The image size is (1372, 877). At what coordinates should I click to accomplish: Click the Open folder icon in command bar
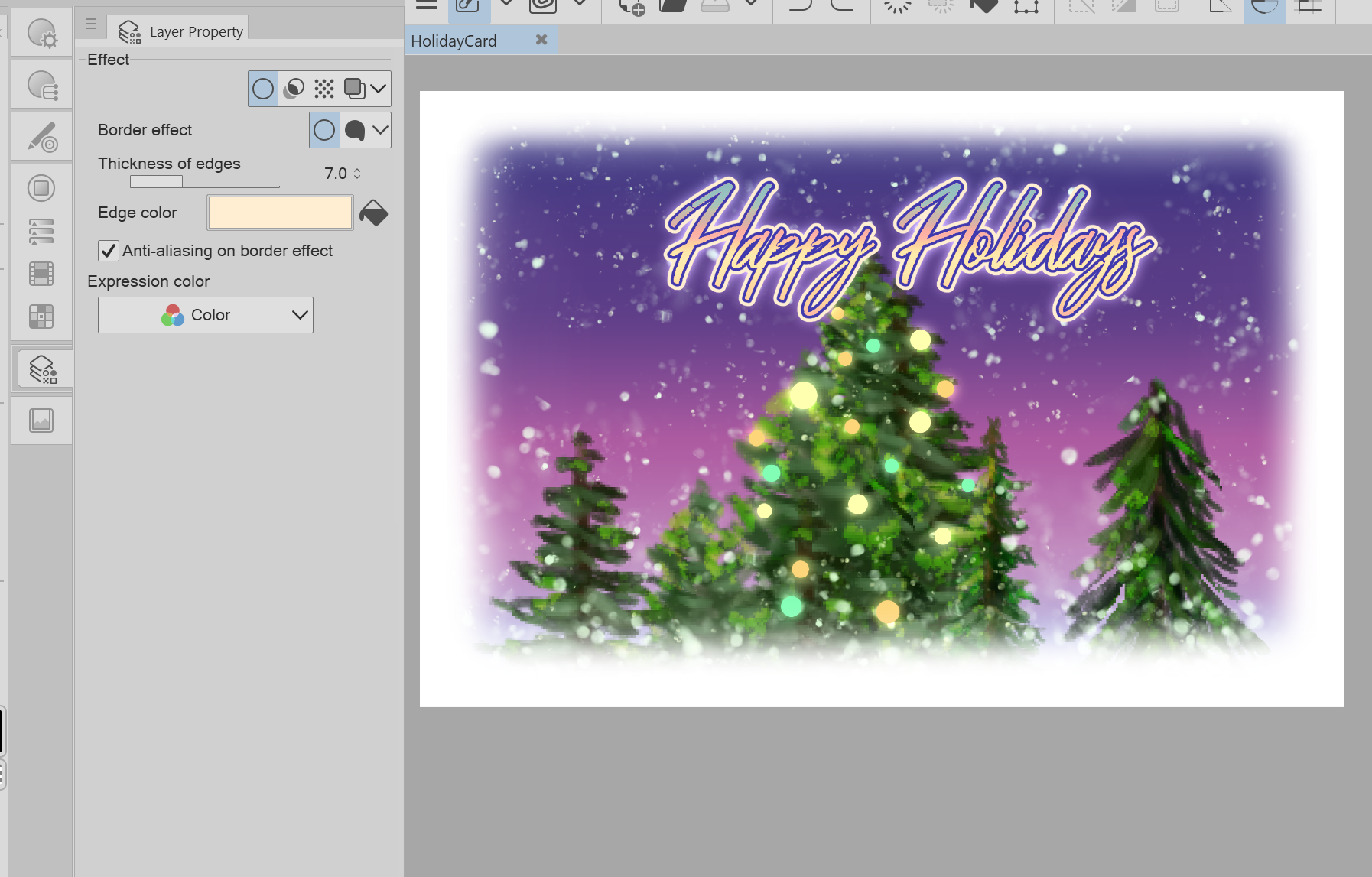(x=673, y=7)
